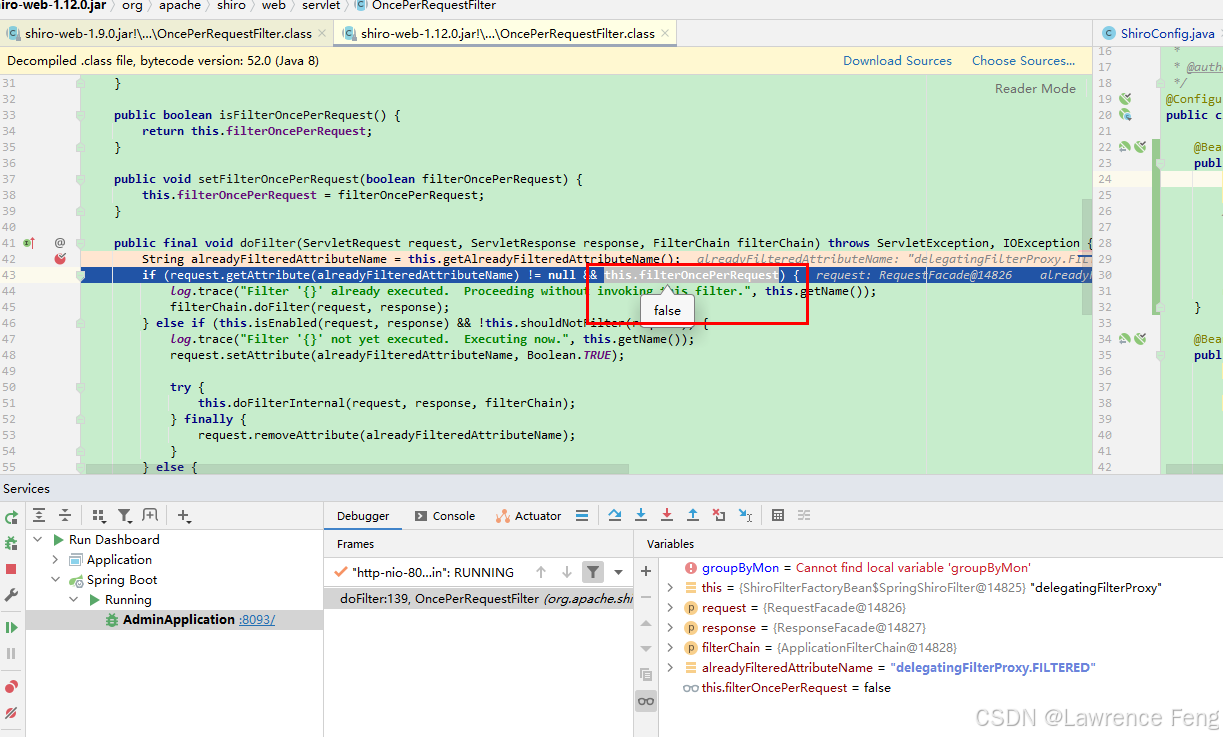Collapse the Spring Boot tree node
The height and width of the screenshot is (737, 1223).
click(x=58, y=579)
